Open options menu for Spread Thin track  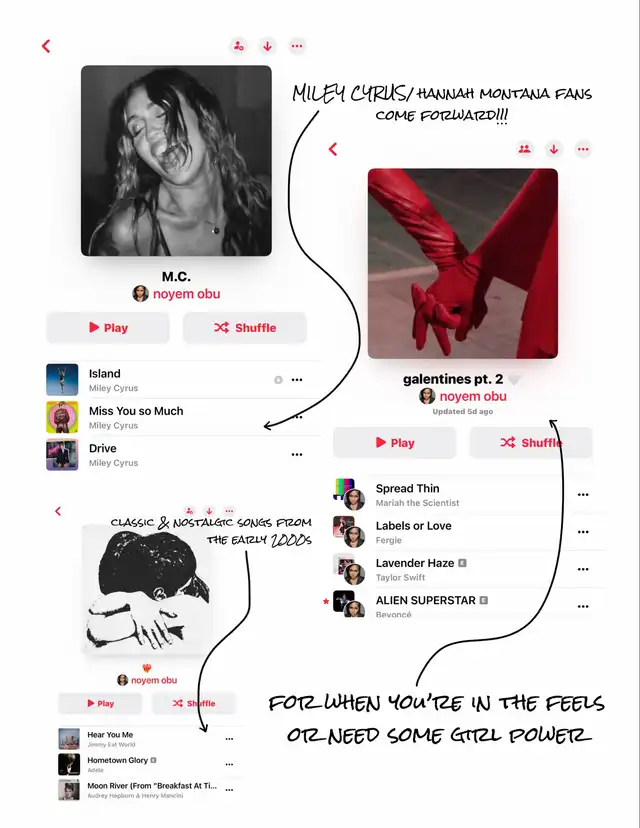pos(583,495)
